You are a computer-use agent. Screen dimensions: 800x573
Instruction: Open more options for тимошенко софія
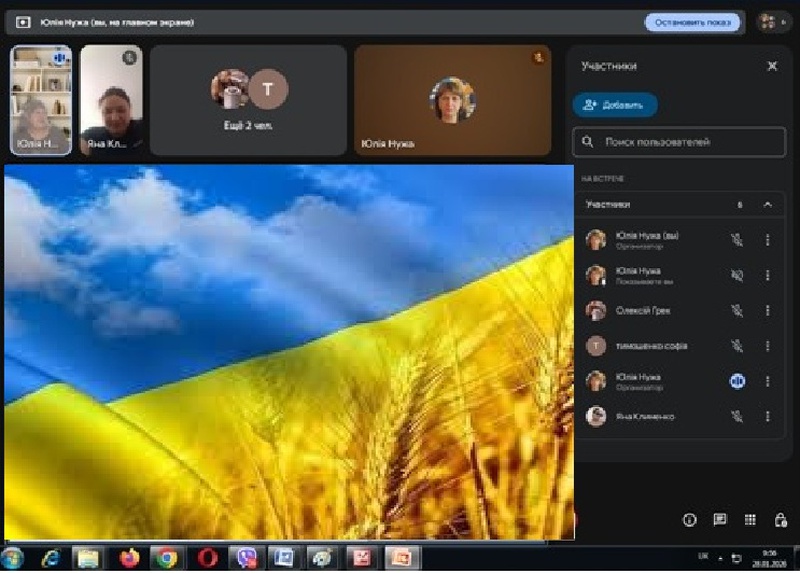768,346
